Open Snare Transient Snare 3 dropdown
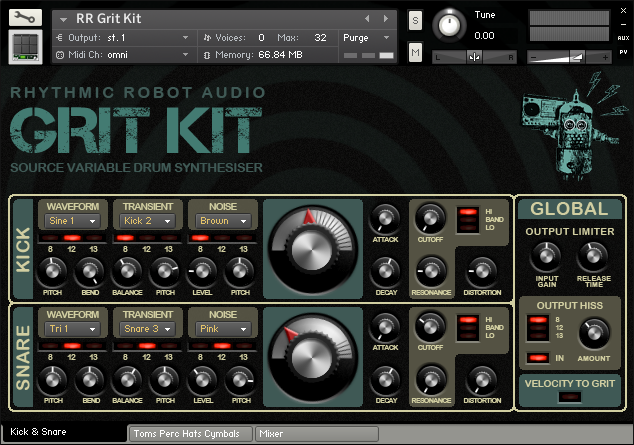634x445 pixels. click(x=147, y=329)
